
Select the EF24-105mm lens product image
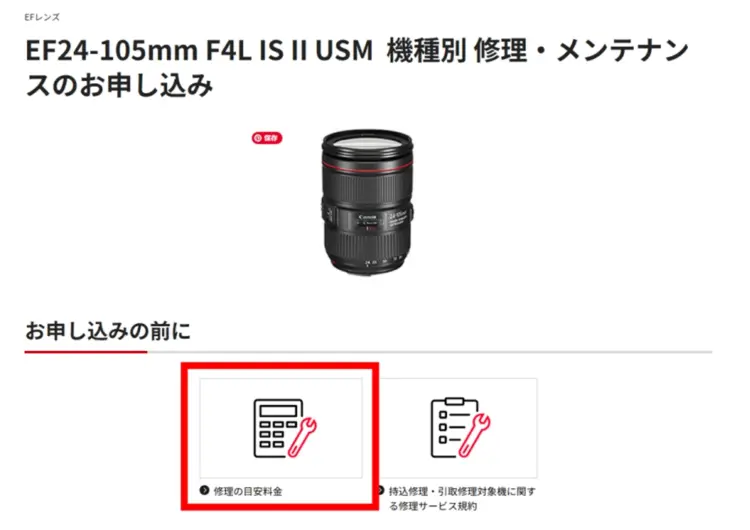pos(367,202)
